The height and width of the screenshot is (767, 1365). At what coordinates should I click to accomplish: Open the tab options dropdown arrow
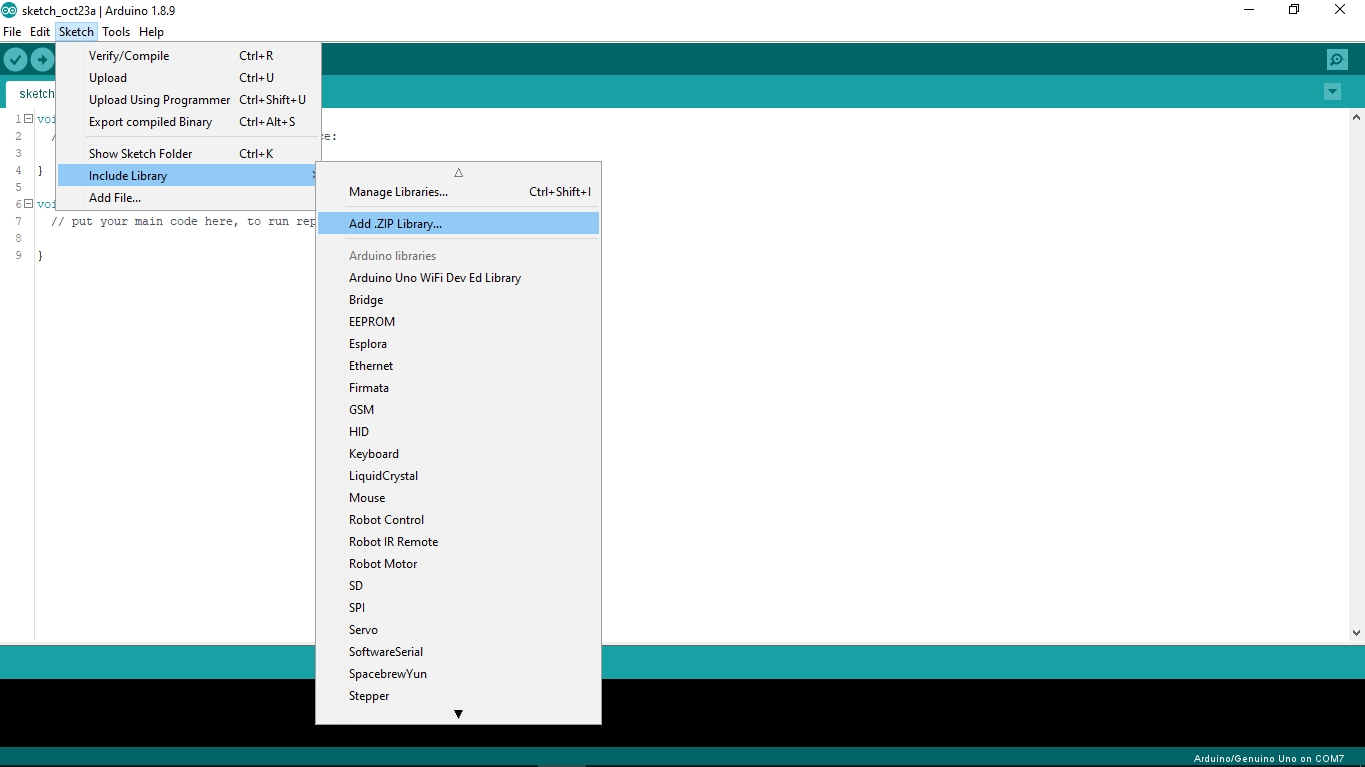(1332, 92)
